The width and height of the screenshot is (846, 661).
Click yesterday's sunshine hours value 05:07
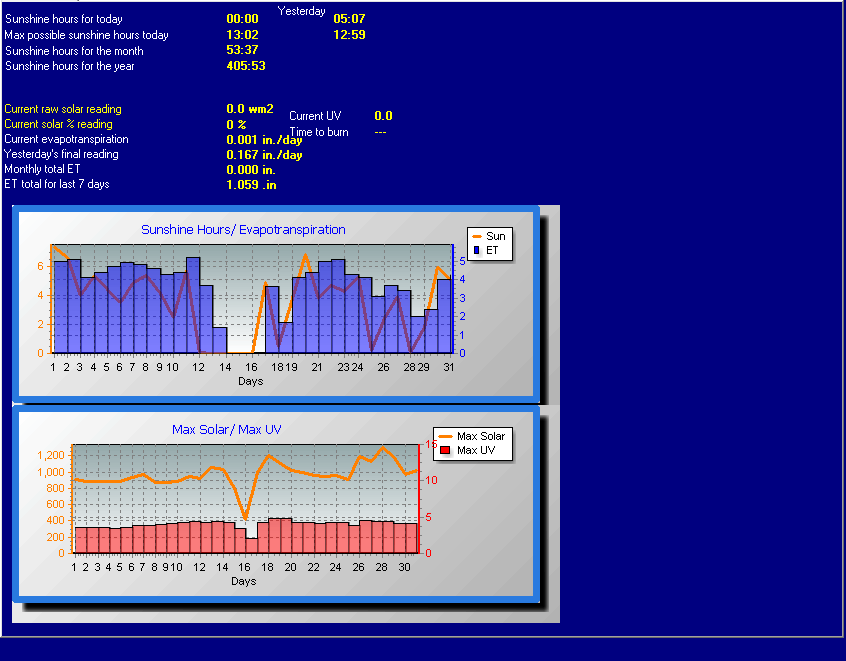click(x=349, y=19)
